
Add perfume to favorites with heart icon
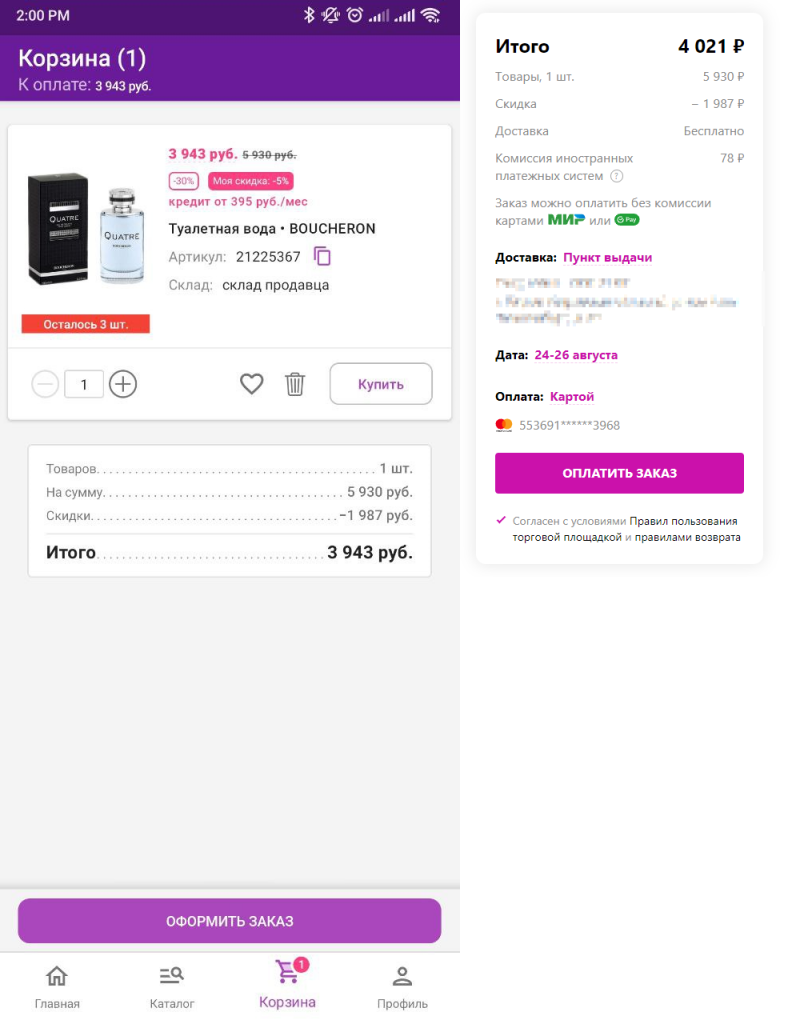(251, 384)
